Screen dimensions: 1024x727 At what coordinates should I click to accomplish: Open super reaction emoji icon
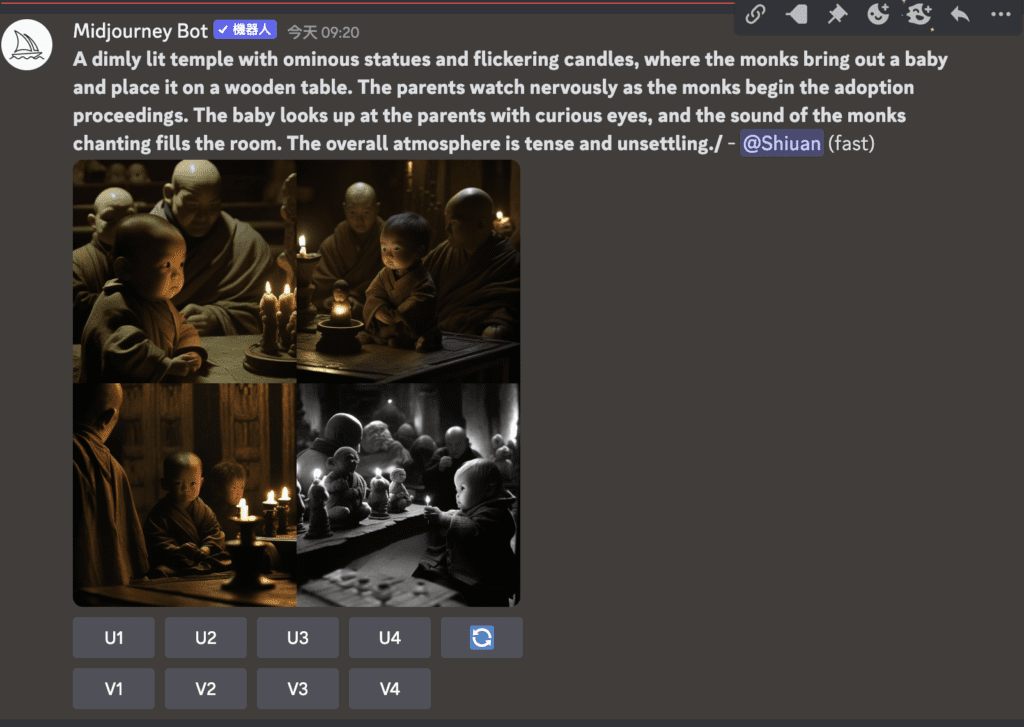point(919,14)
